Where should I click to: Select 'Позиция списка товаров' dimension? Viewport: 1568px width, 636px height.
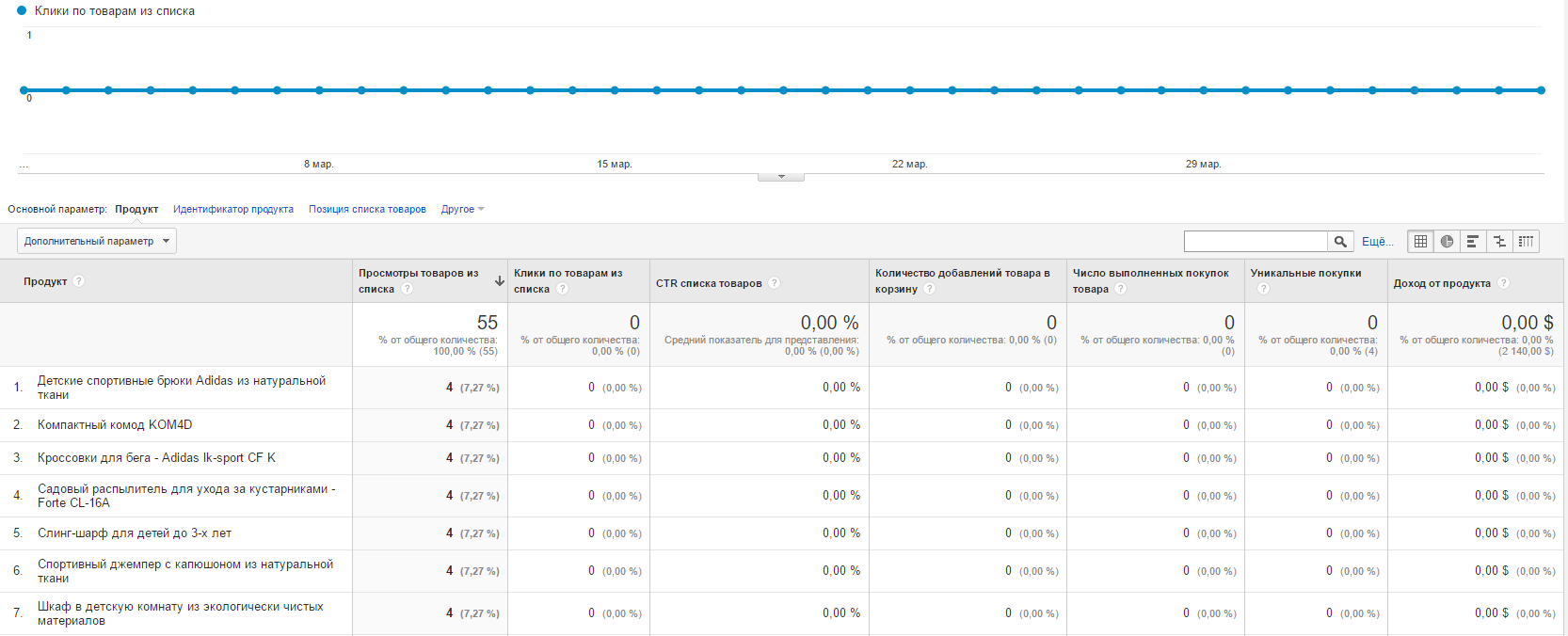[x=367, y=209]
